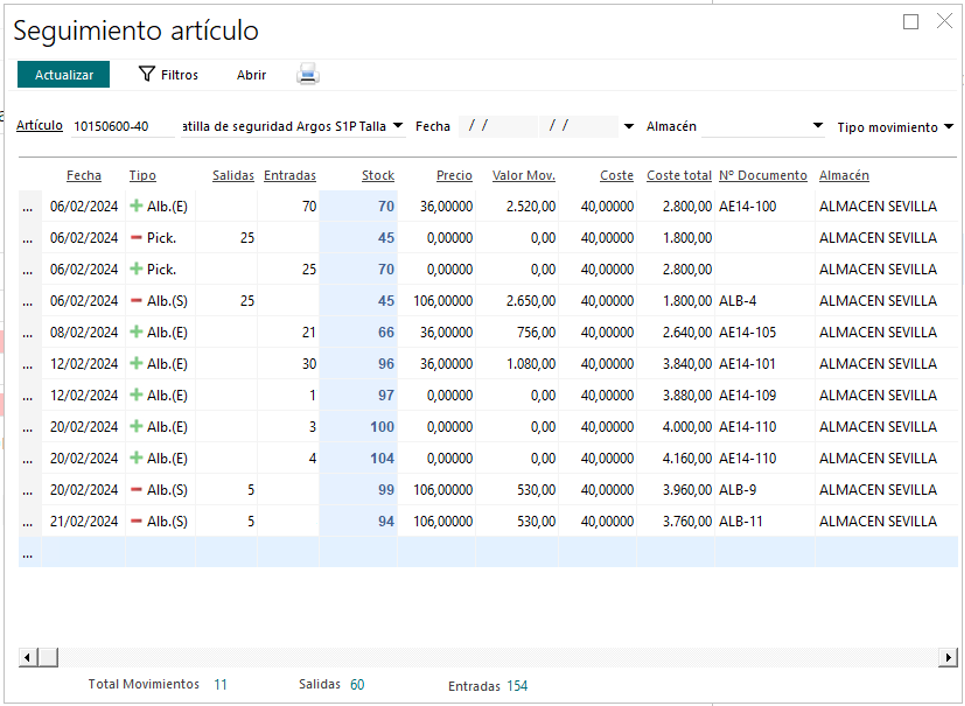This screenshot has width=965, height=706.
Task: Click the maximize window square icon
Action: [910, 22]
